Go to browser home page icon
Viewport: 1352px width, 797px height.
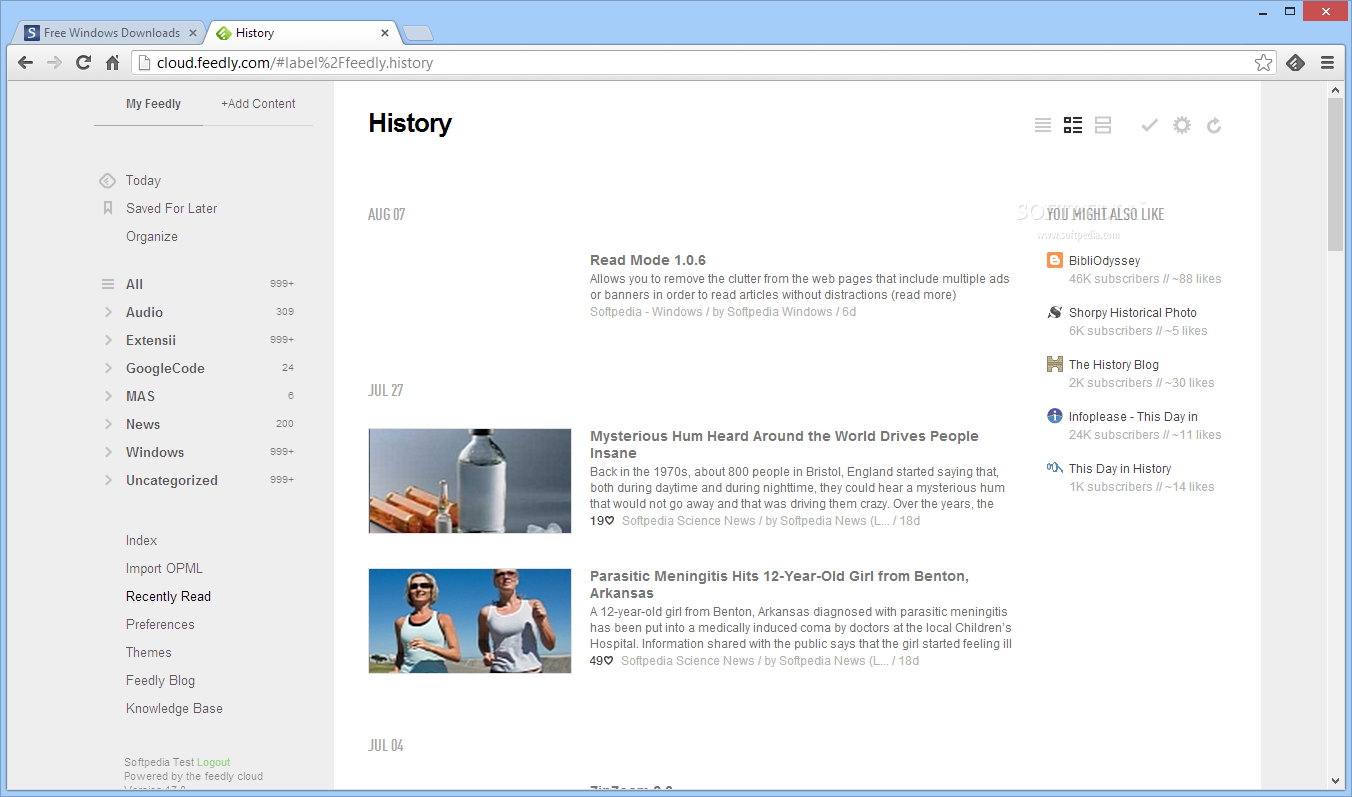point(113,62)
